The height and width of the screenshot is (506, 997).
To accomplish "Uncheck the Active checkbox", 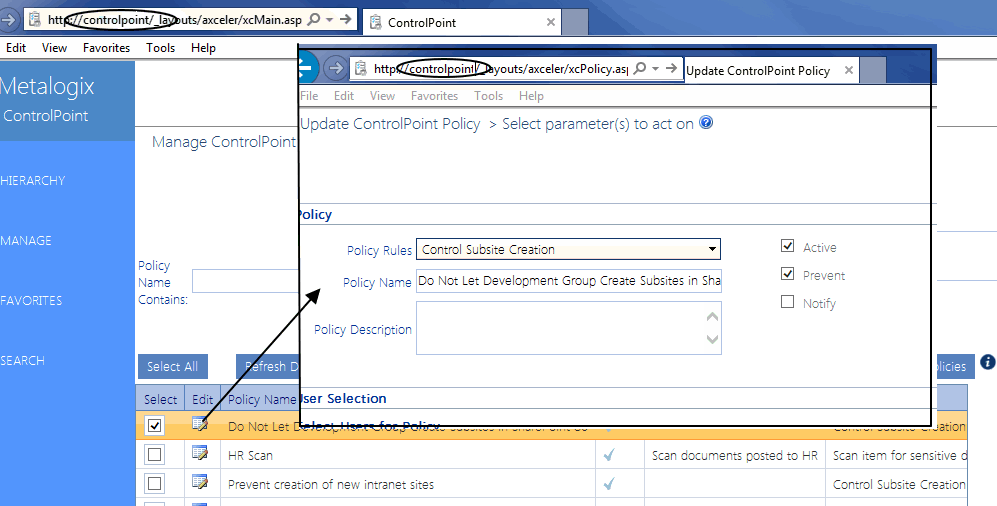I will [788, 245].
